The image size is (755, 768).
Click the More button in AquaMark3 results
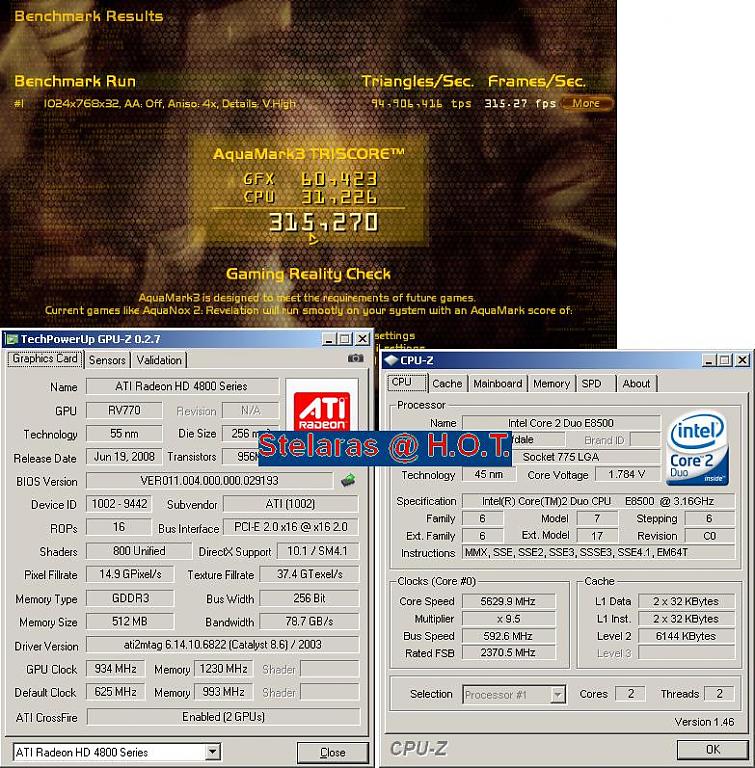[586, 103]
